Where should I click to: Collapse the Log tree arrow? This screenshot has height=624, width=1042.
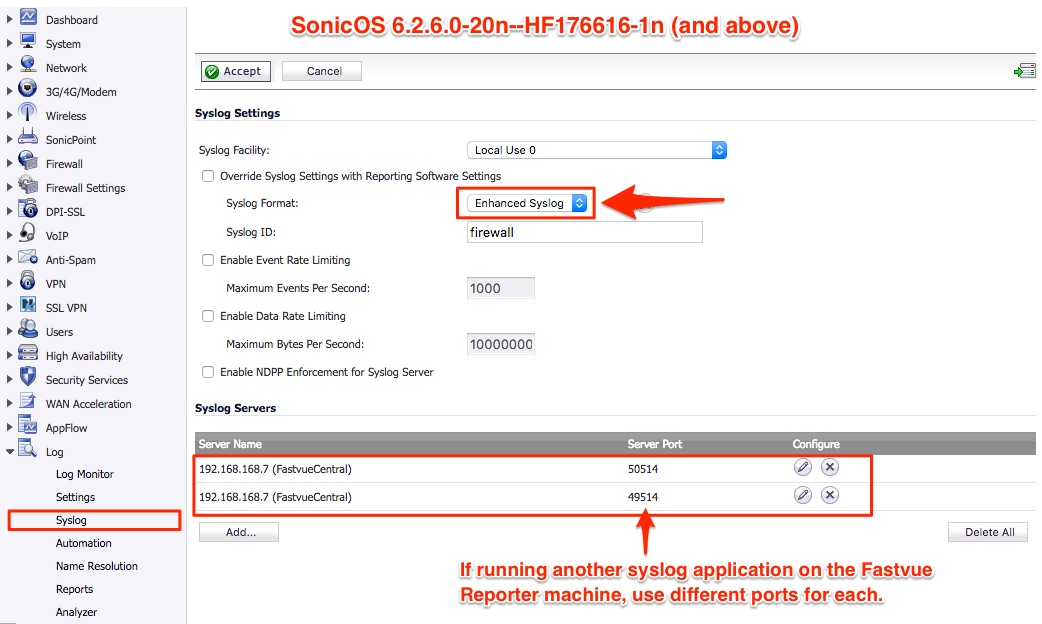(9, 451)
